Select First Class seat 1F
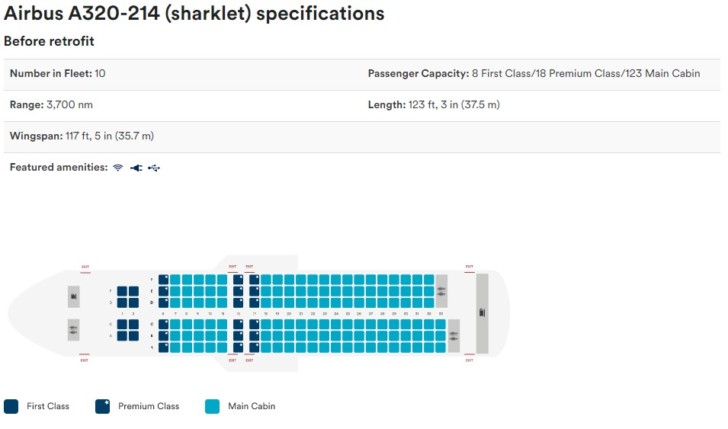This screenshot has height=429, width=728. tap(122, 292)
